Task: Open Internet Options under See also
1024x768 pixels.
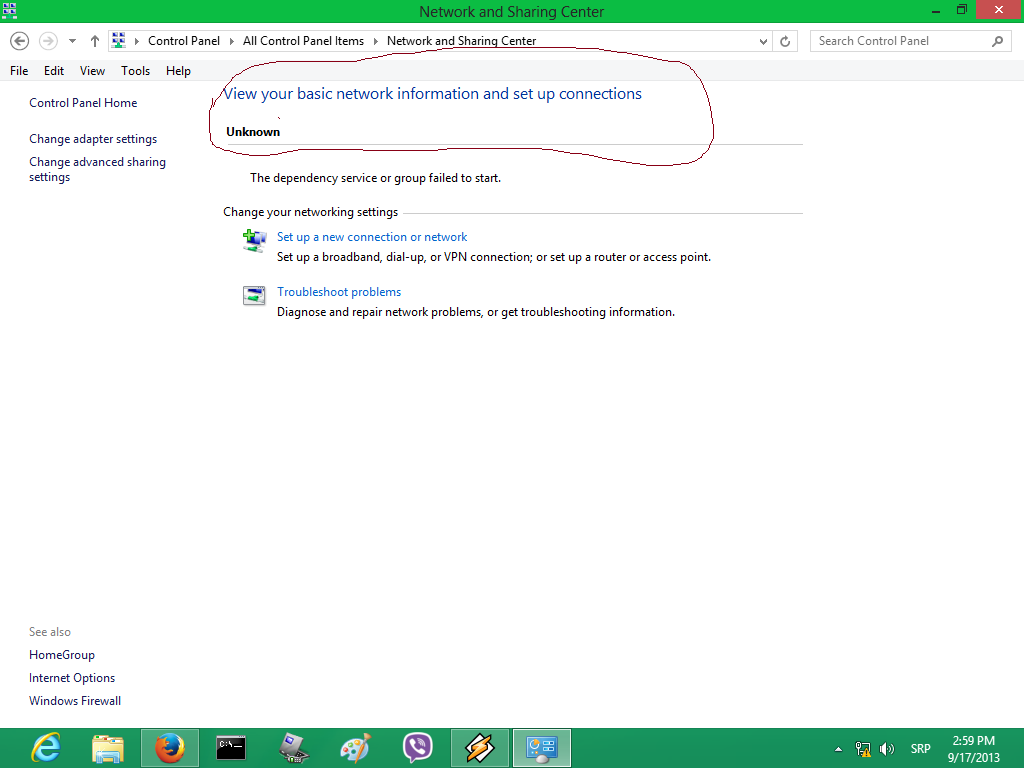Action: click(x=72, y=677)
